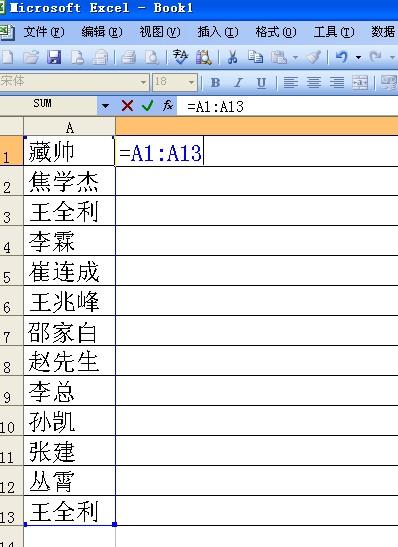Click cell with 焦学杰
The image size is (398, 547).
point(69,181)
